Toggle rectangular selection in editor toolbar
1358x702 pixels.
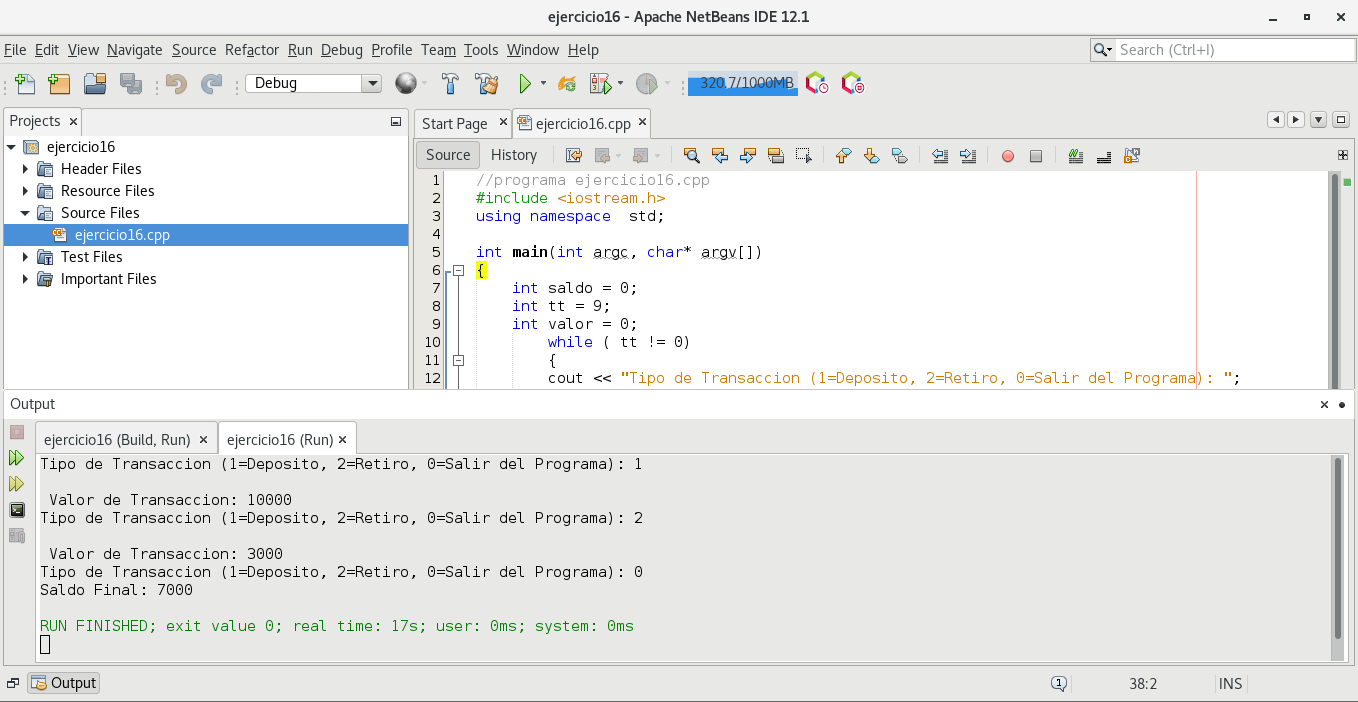pos(803,155)
